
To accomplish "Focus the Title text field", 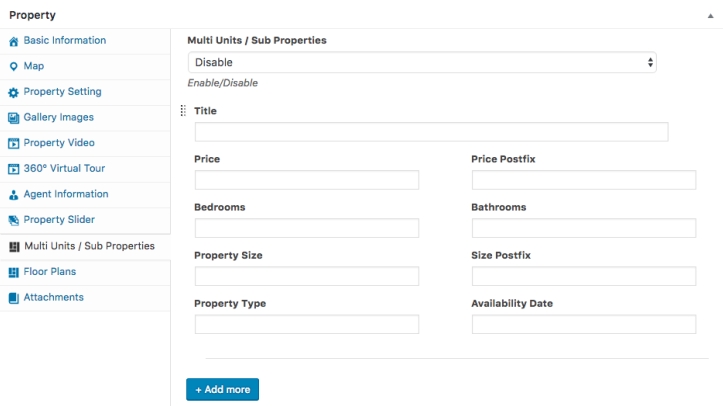I will tap(431, 132).
